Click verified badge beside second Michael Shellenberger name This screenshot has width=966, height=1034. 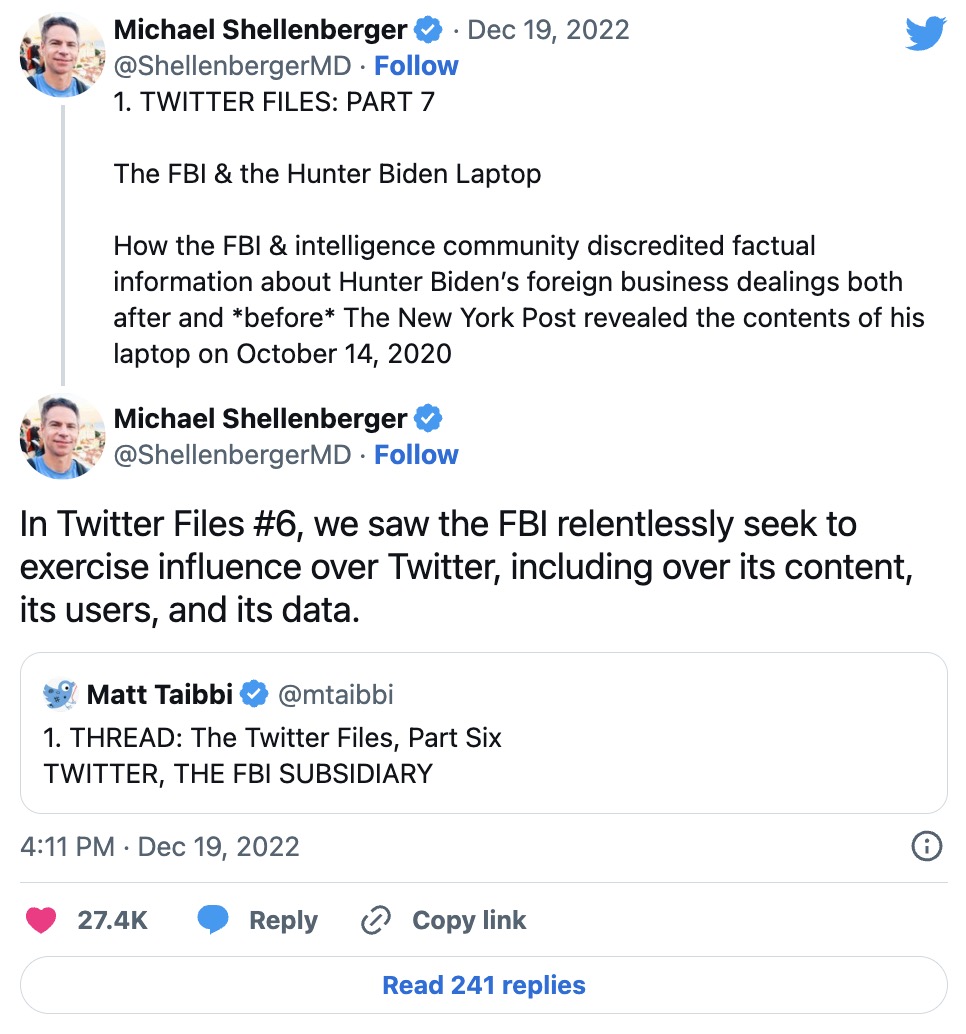[x=428, y=419]
